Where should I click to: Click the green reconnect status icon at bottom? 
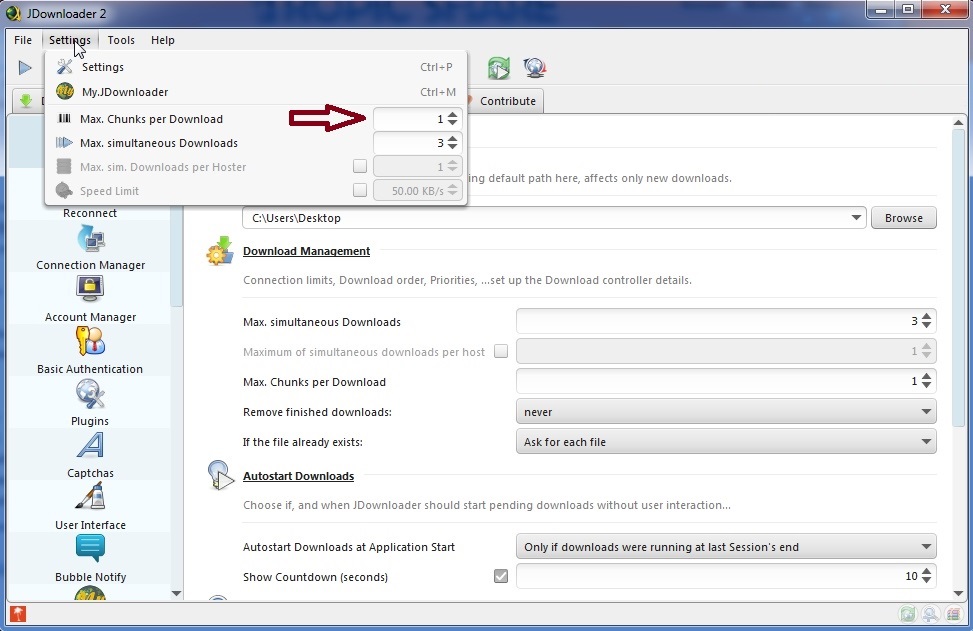(x=907, y=614)
